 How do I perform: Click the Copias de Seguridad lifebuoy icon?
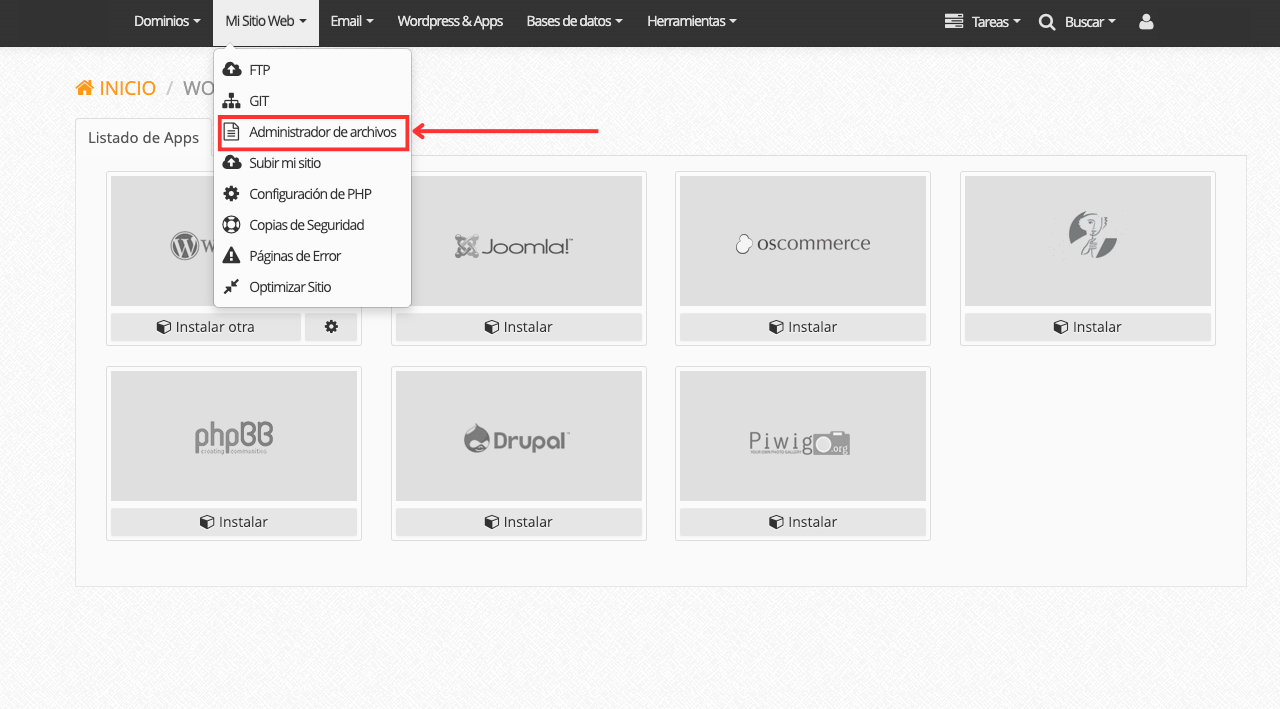(x=231, y=225)
